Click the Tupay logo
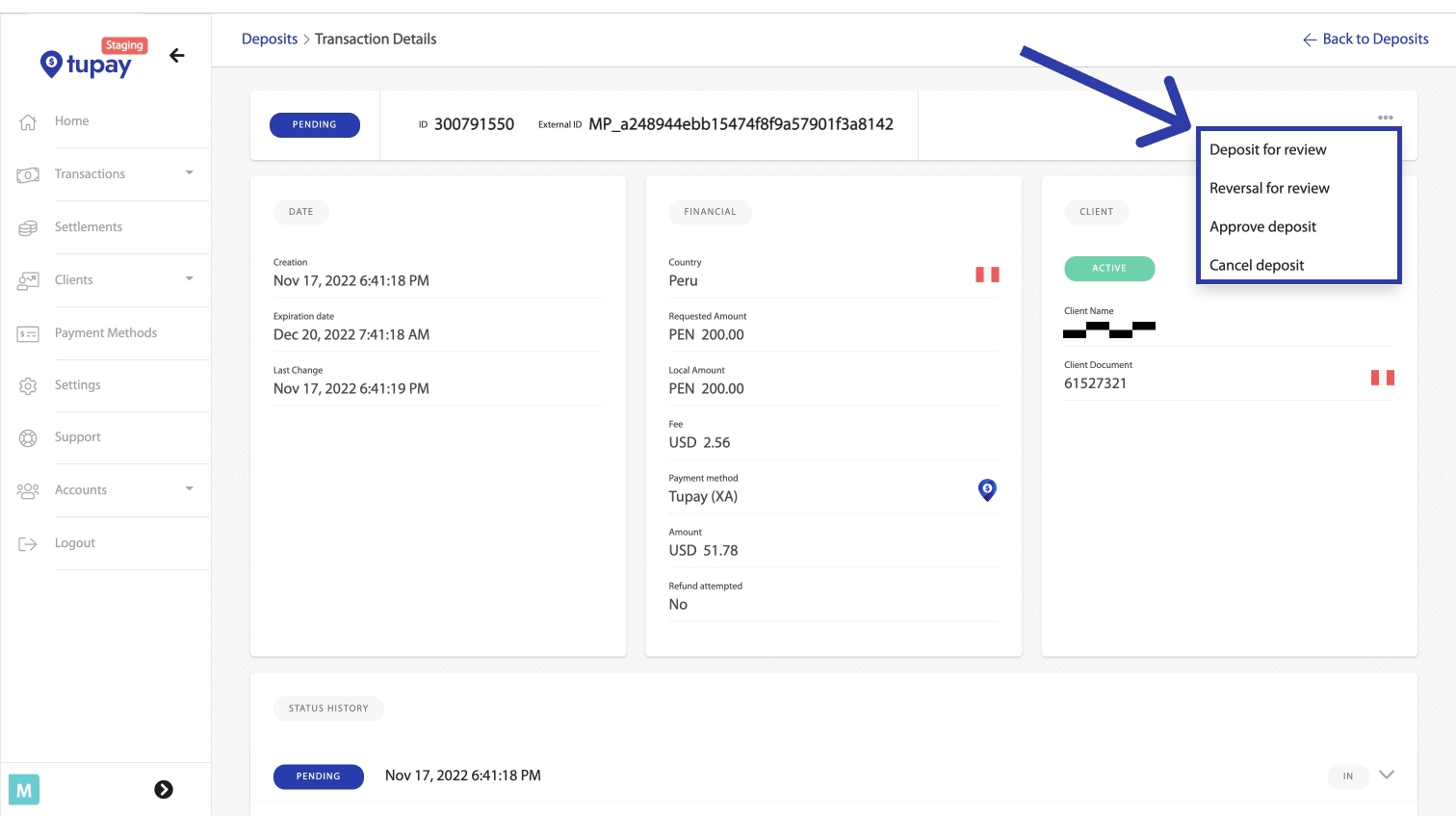The width and height of the screenshot is (1456, 816). coord(87,64)
